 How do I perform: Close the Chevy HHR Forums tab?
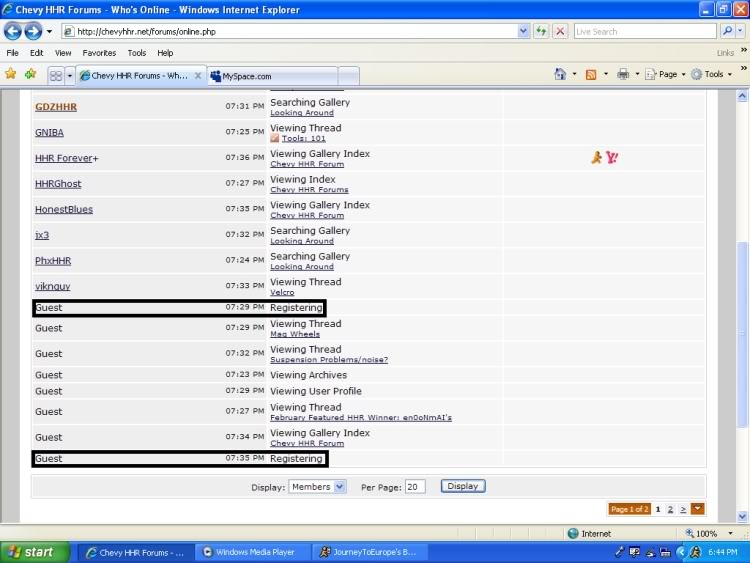tap(198, 76)
